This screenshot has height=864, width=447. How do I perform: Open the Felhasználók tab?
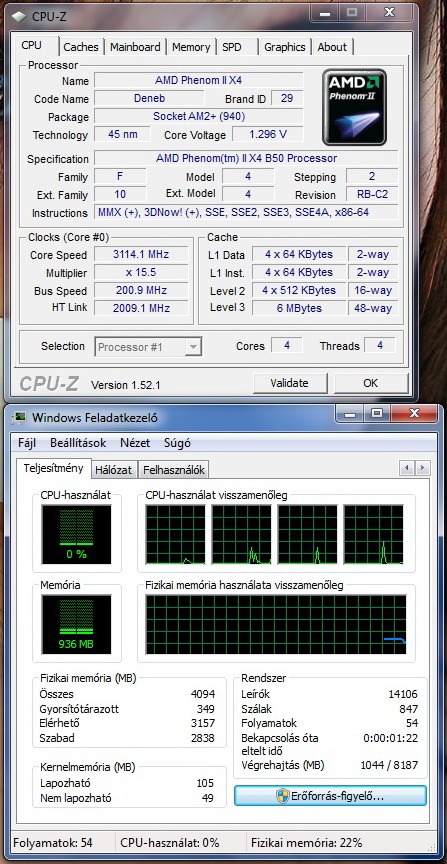coord(174,470)
